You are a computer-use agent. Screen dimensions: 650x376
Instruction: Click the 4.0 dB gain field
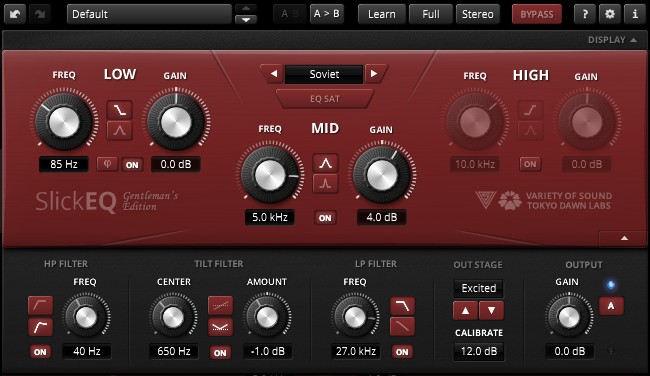[x=381, y=217]
